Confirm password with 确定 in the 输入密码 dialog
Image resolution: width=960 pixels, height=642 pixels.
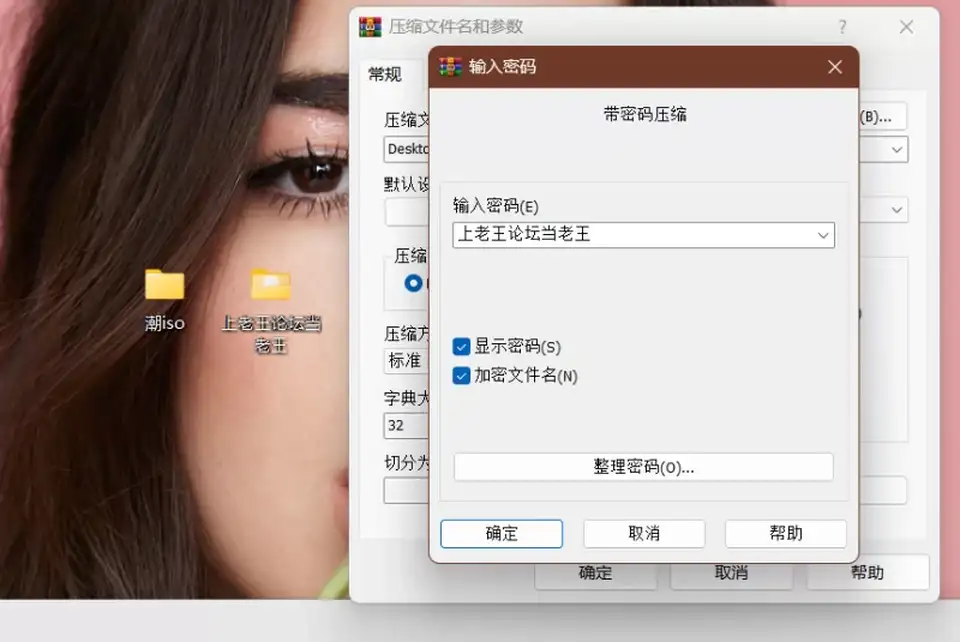(x=501, y=534)
